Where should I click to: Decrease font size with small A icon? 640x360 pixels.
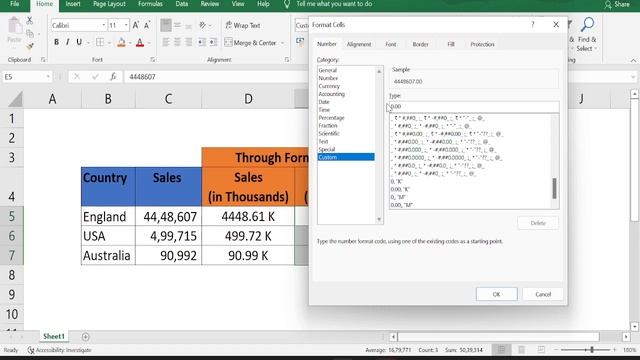(147, 25)
